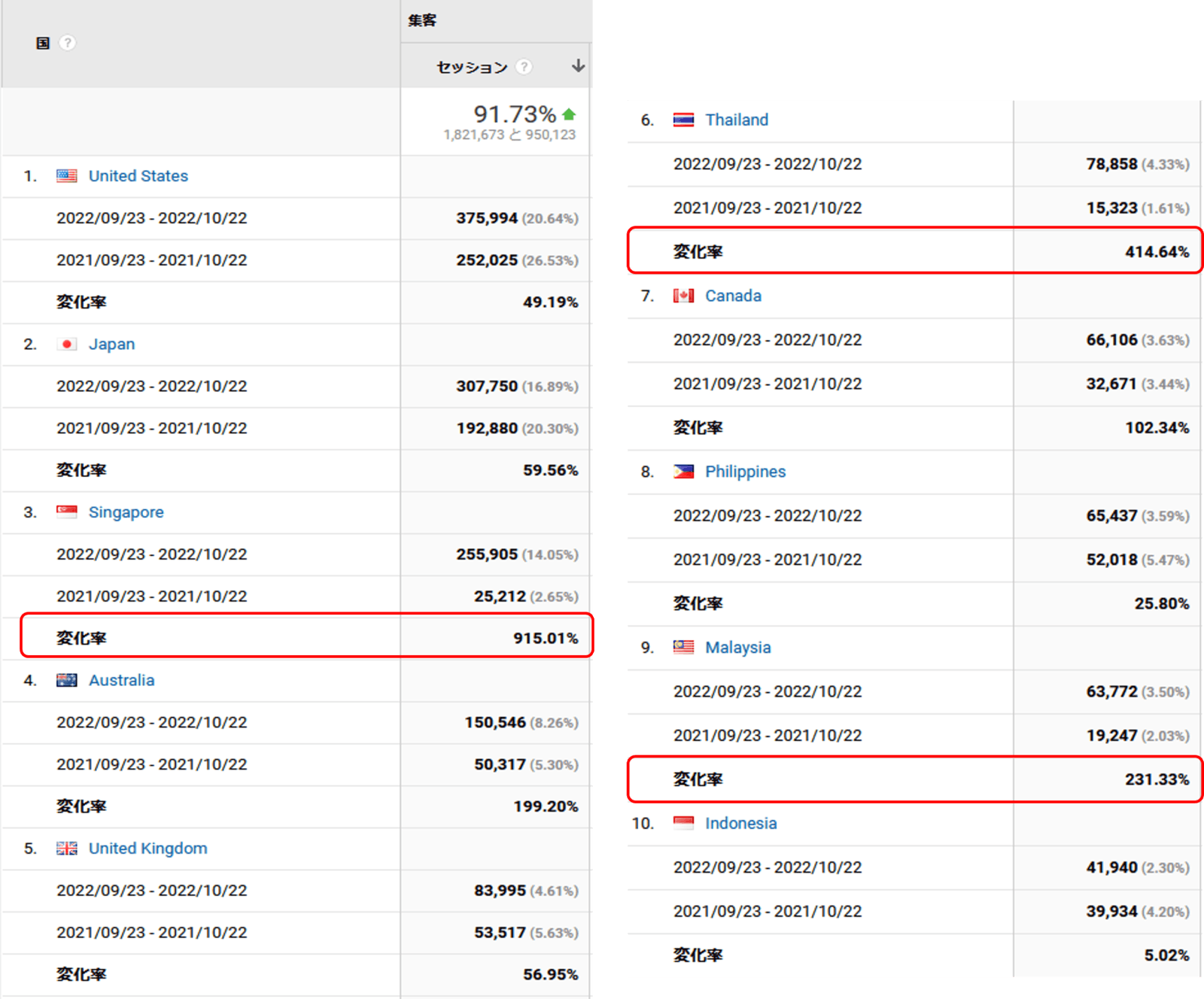Viewport: 1204px width, 999px height.
Task: Select the 102.34% change rate
Action: [1157, 428]
